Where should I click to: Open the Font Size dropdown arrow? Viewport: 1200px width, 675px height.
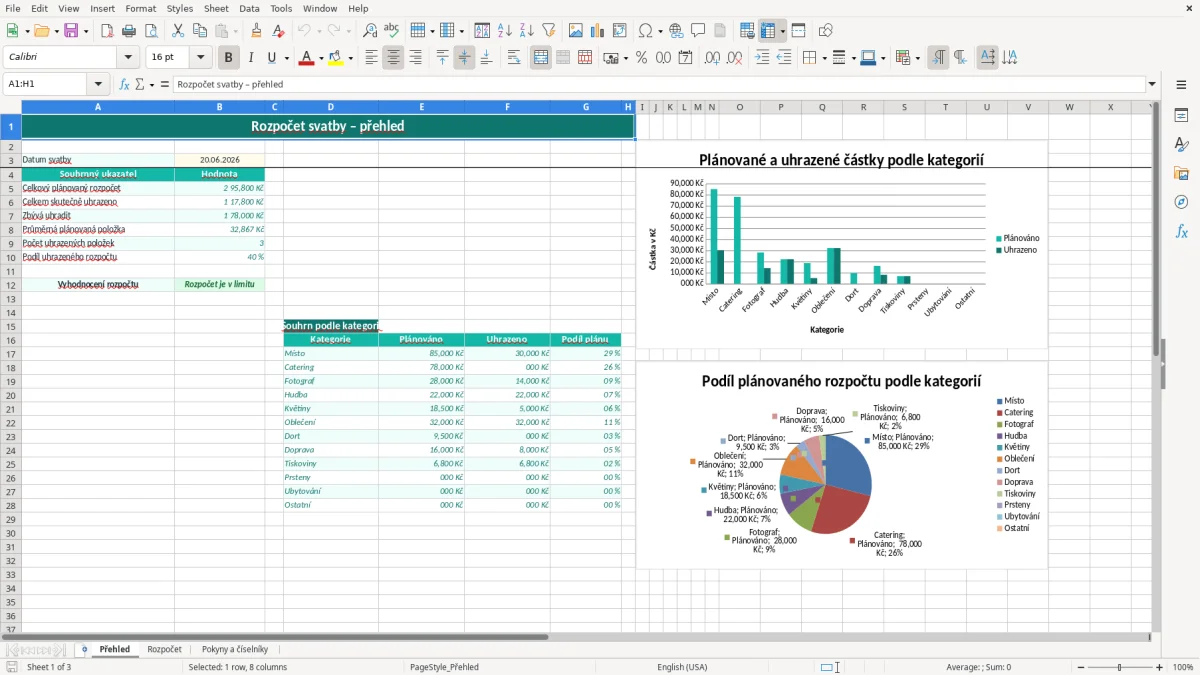tap(201, 58)
